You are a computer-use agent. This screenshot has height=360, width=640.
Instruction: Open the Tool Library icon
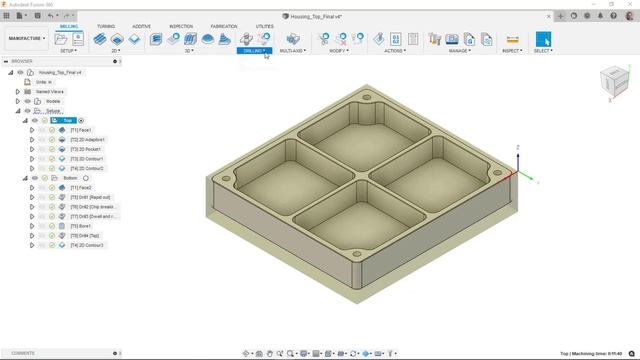(435, 39)
